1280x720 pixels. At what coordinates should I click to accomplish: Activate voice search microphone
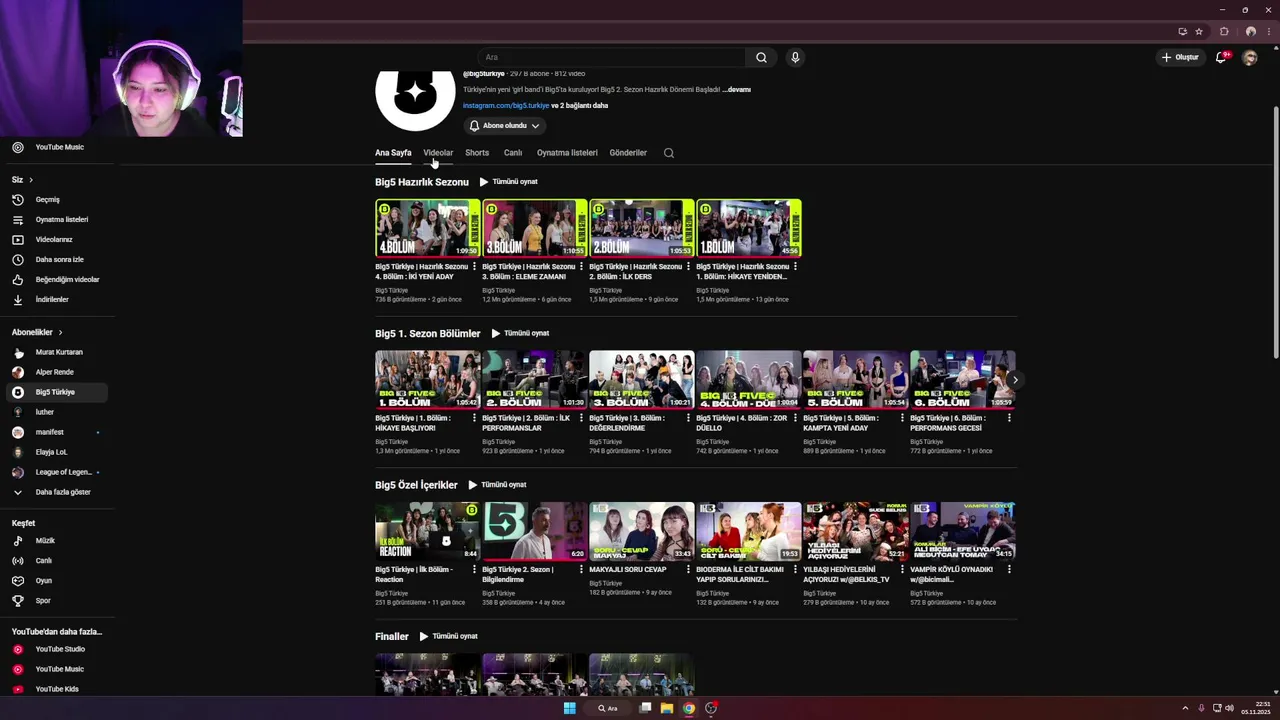795,57
